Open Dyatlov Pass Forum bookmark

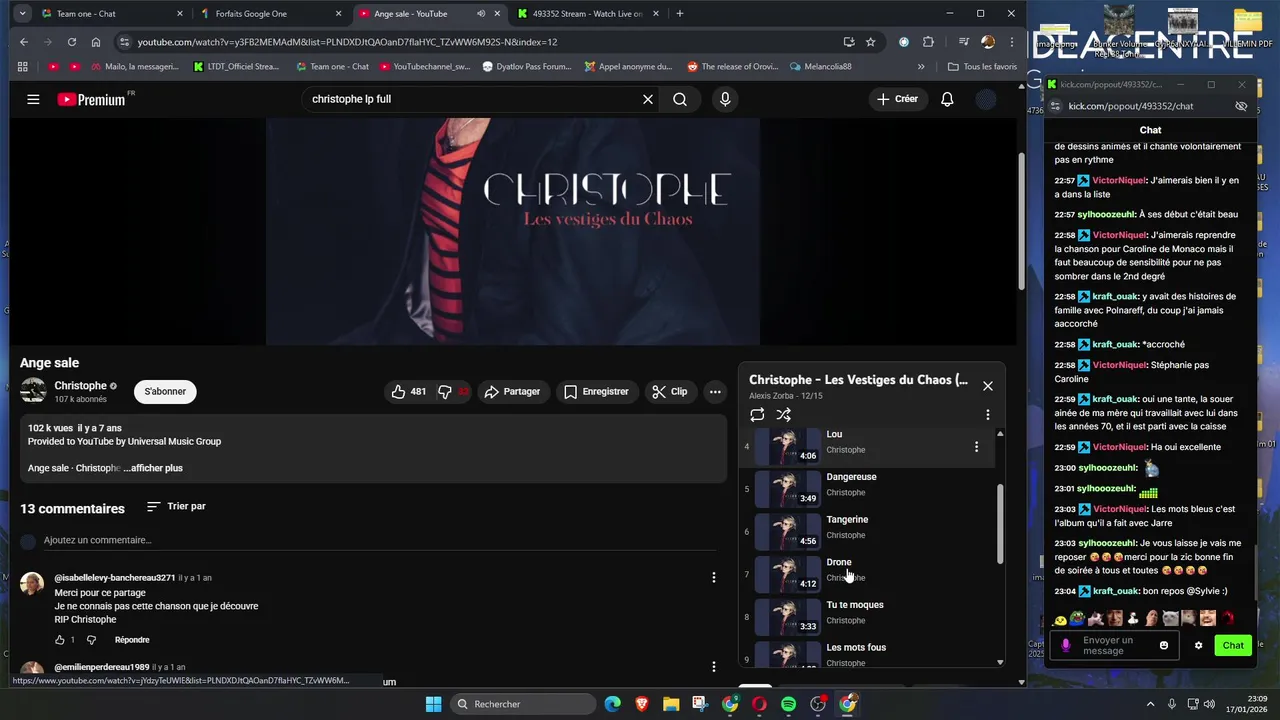click(526, 67)
